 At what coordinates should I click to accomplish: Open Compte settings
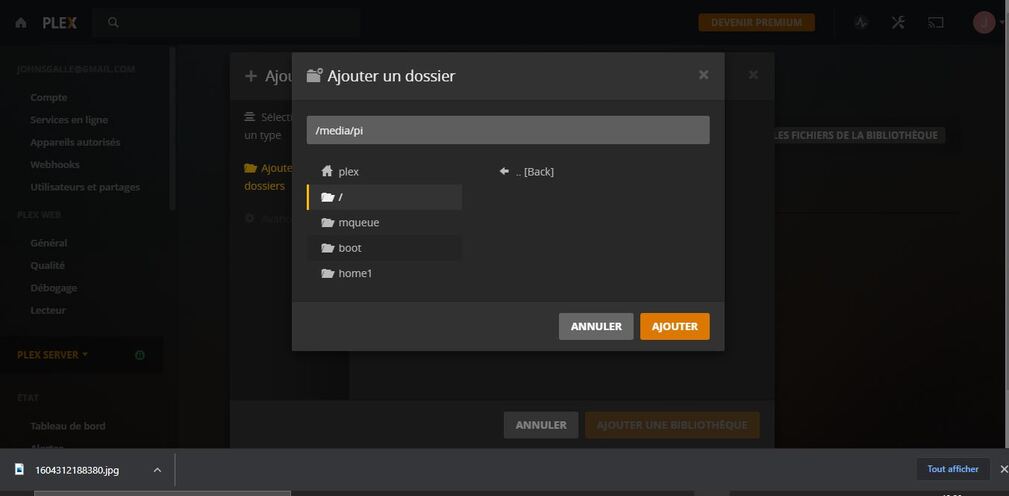(x=49, y=97)
